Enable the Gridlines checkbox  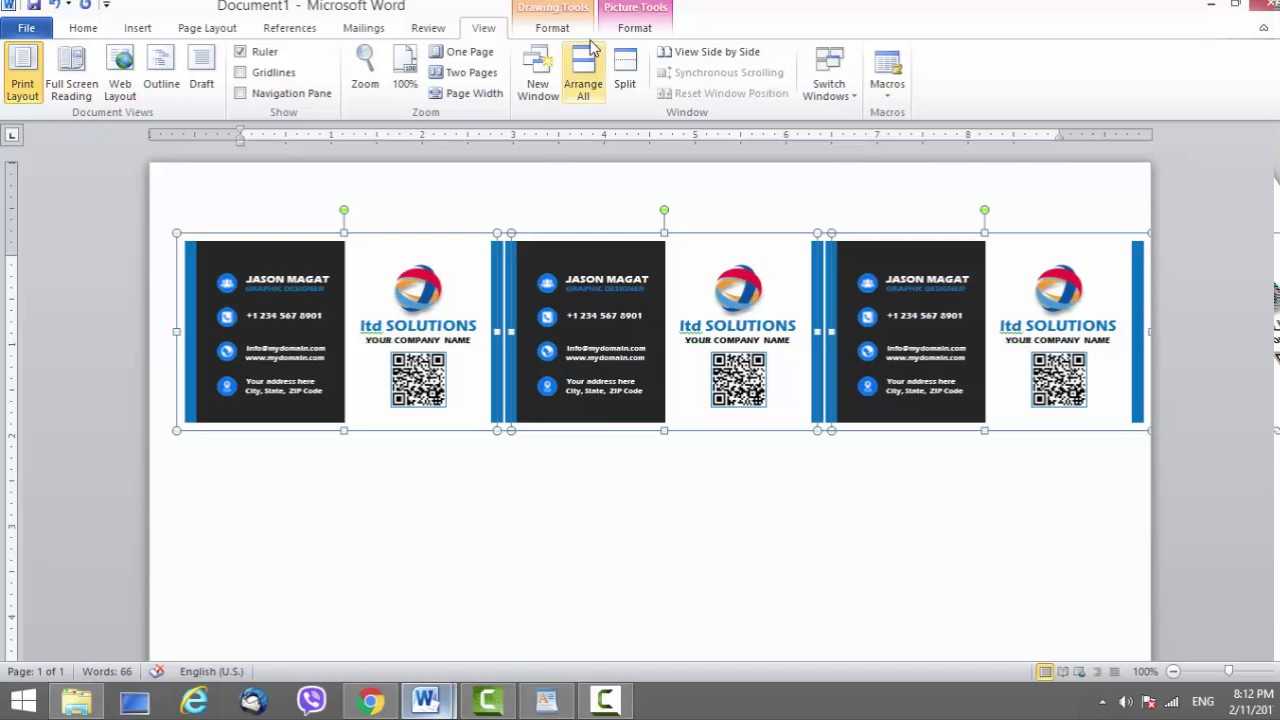(240, 72)
